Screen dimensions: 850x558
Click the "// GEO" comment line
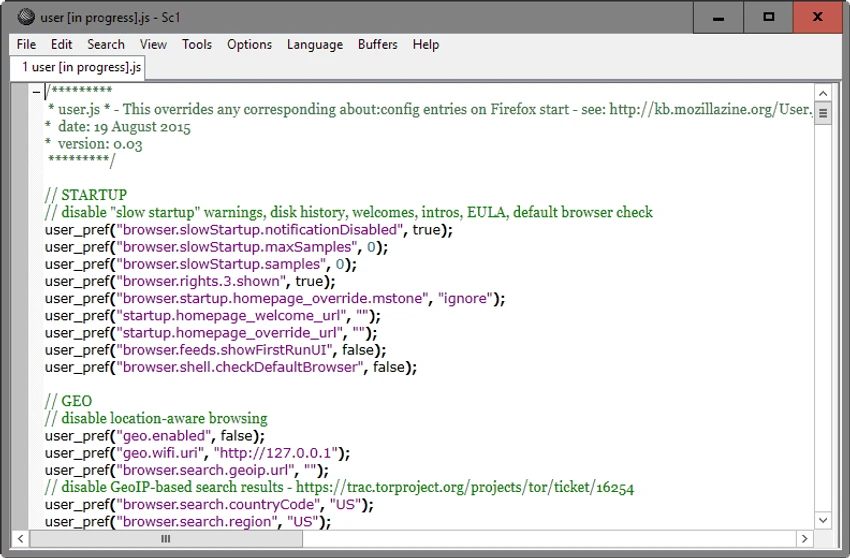point(68,401)
